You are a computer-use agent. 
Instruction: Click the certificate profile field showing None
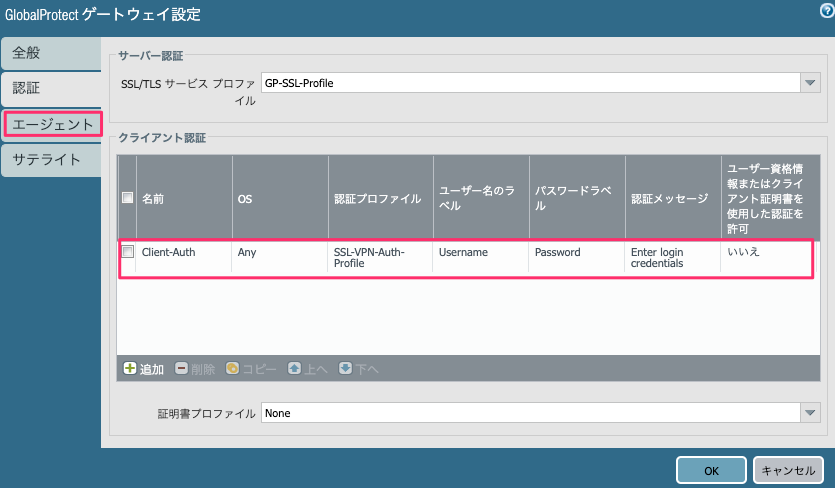coord(530,412)
